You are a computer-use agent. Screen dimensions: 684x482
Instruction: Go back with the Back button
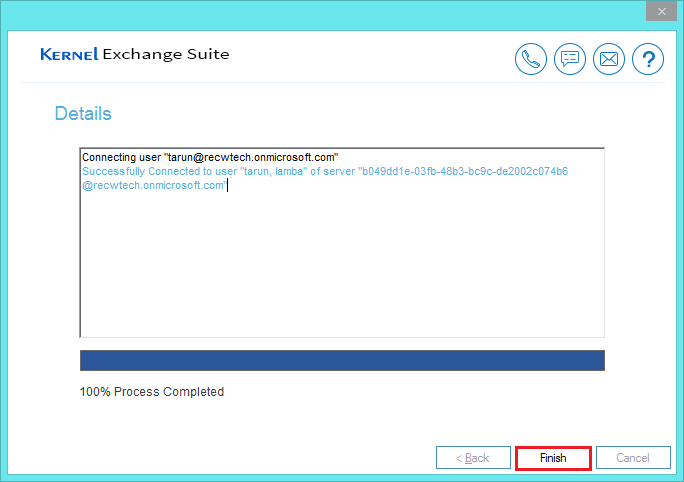click(473, 458)
